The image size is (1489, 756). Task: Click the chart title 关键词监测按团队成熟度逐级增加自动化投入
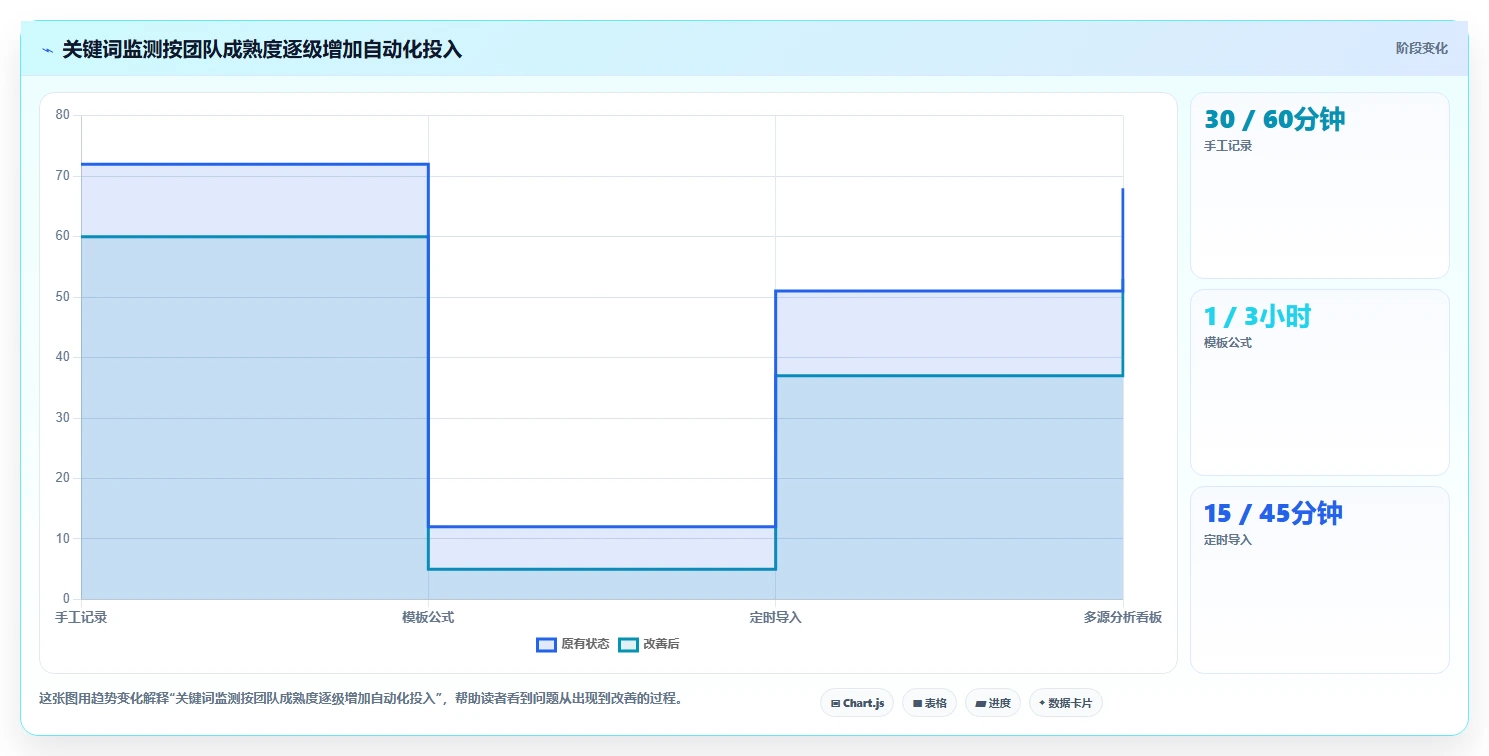pyautogui.click(x=262, y=50)
